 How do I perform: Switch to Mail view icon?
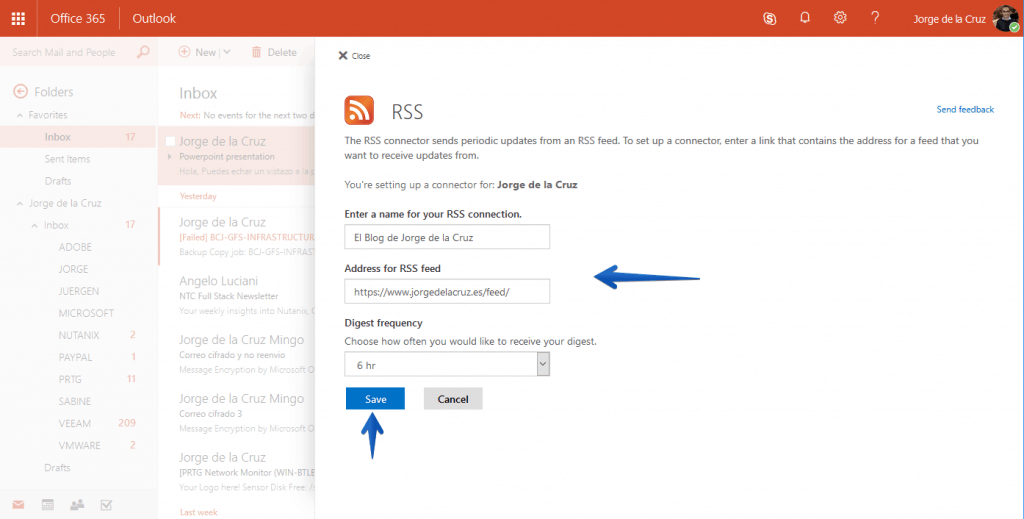point(18,505)
